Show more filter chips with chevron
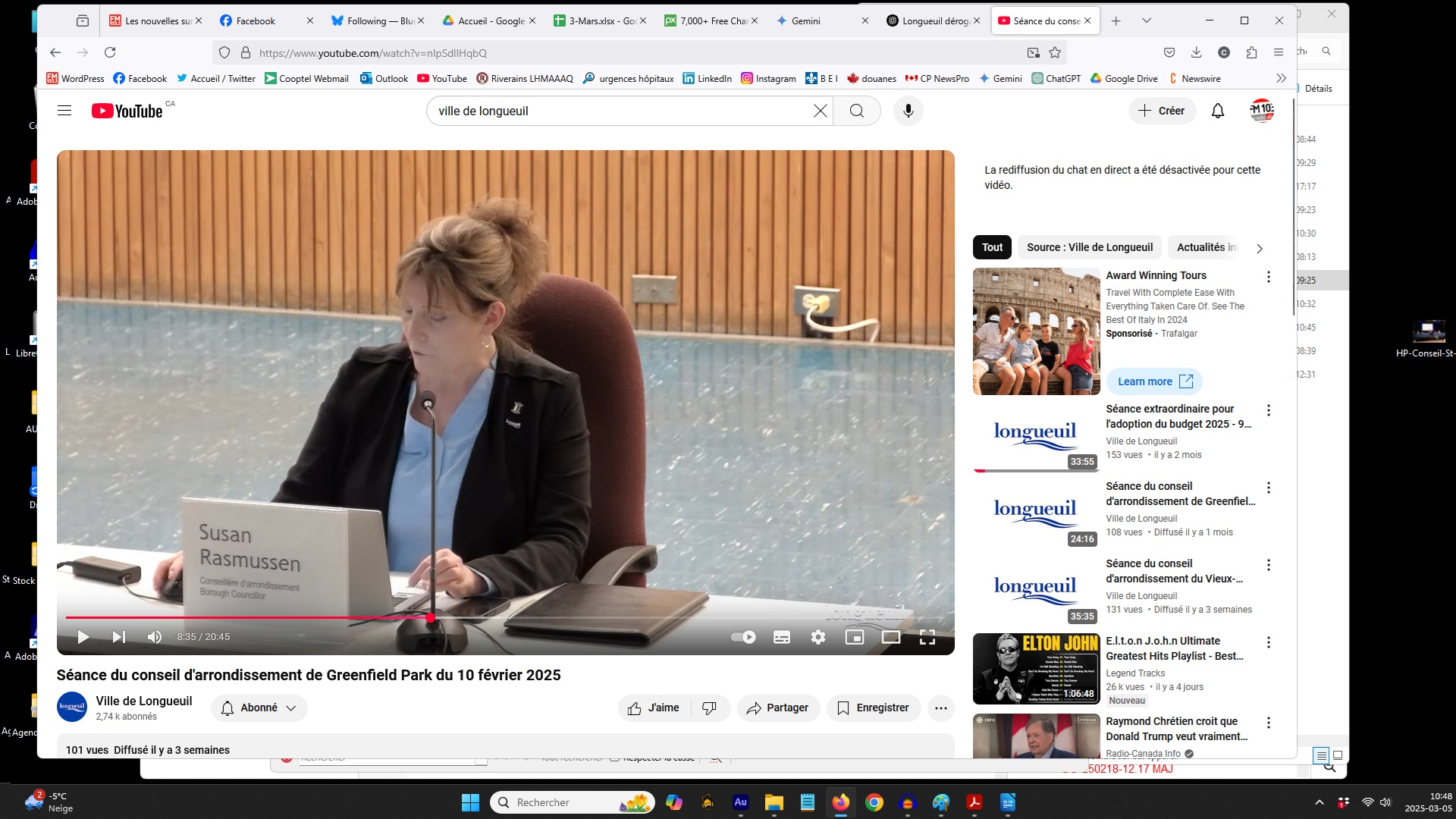Viewport: 1456px width, 819px height. coord(1259,248)
